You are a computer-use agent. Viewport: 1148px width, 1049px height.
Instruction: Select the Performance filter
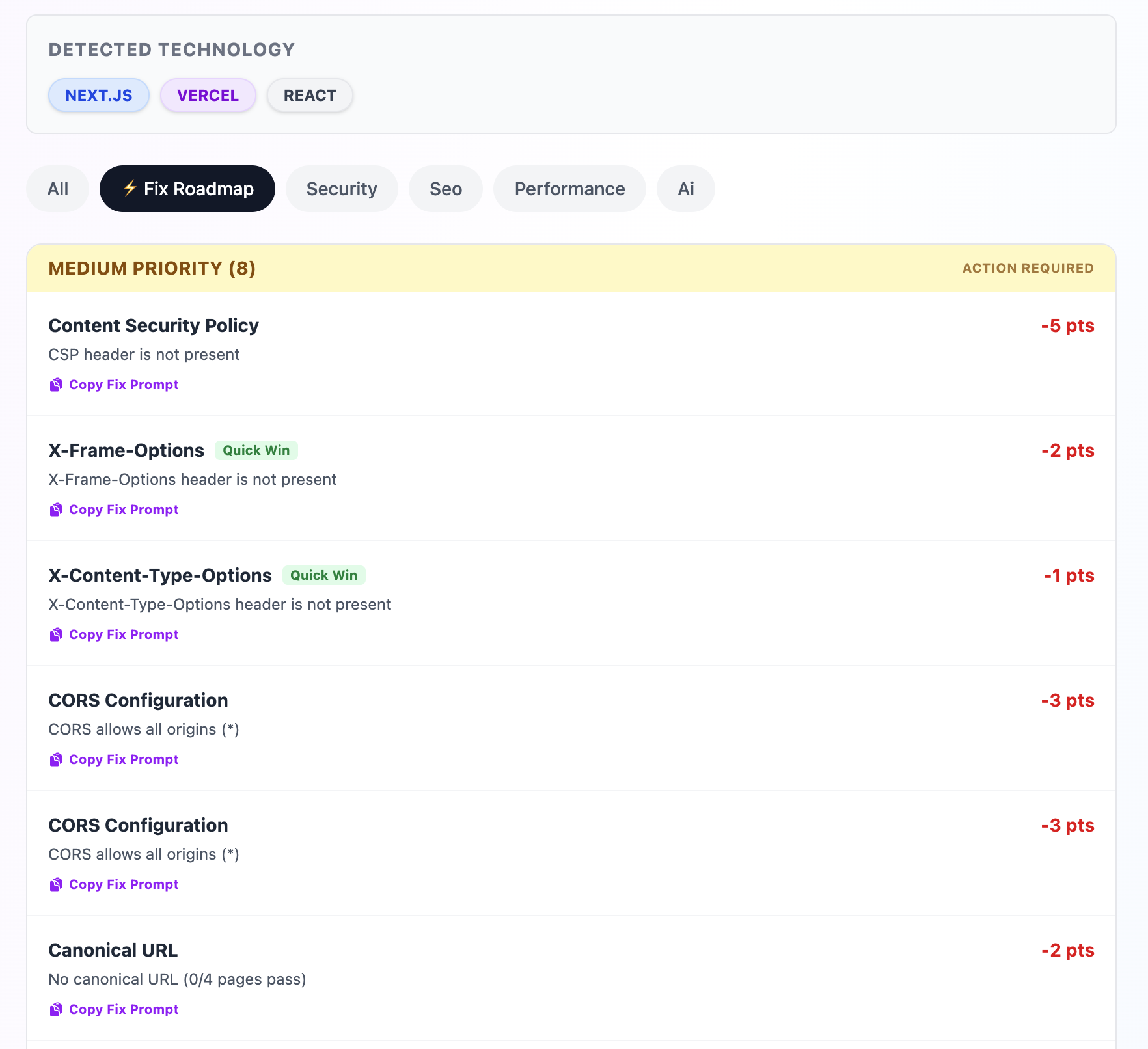pyautogui.click(x=569, y=189)
